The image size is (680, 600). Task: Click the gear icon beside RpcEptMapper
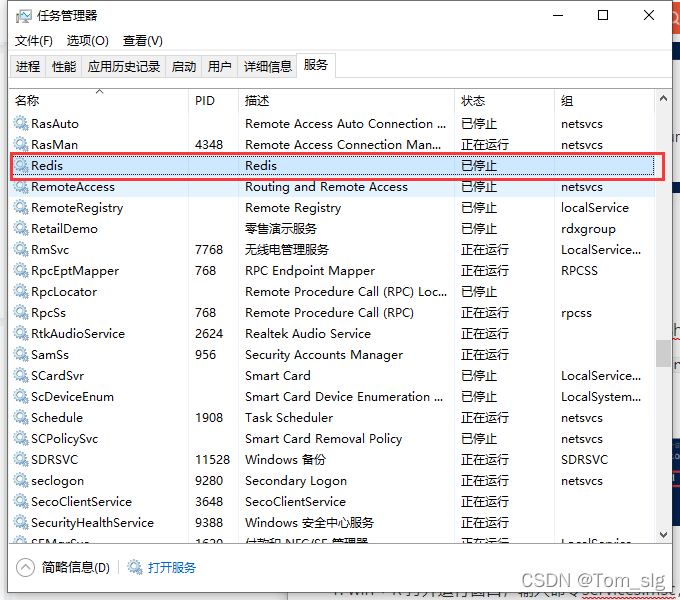click(x=21, y=271)
